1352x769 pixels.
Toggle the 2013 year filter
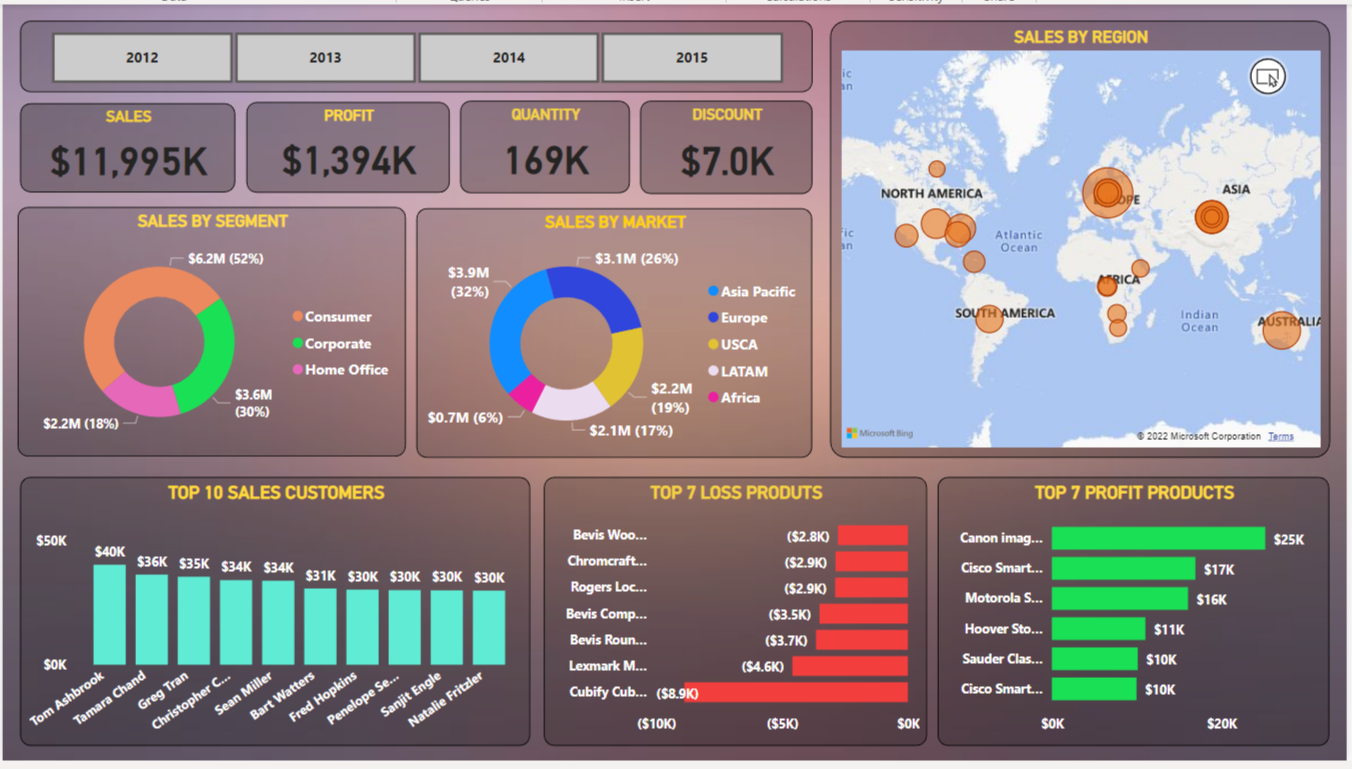[x=325, y=57]
